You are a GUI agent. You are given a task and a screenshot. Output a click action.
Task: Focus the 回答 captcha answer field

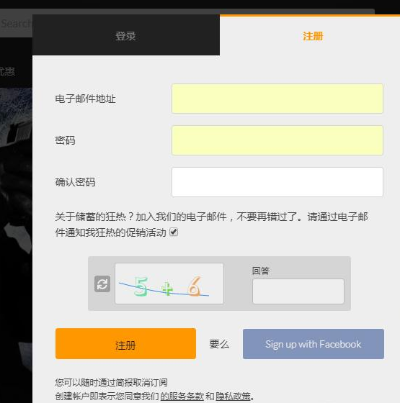click(298, 291)
